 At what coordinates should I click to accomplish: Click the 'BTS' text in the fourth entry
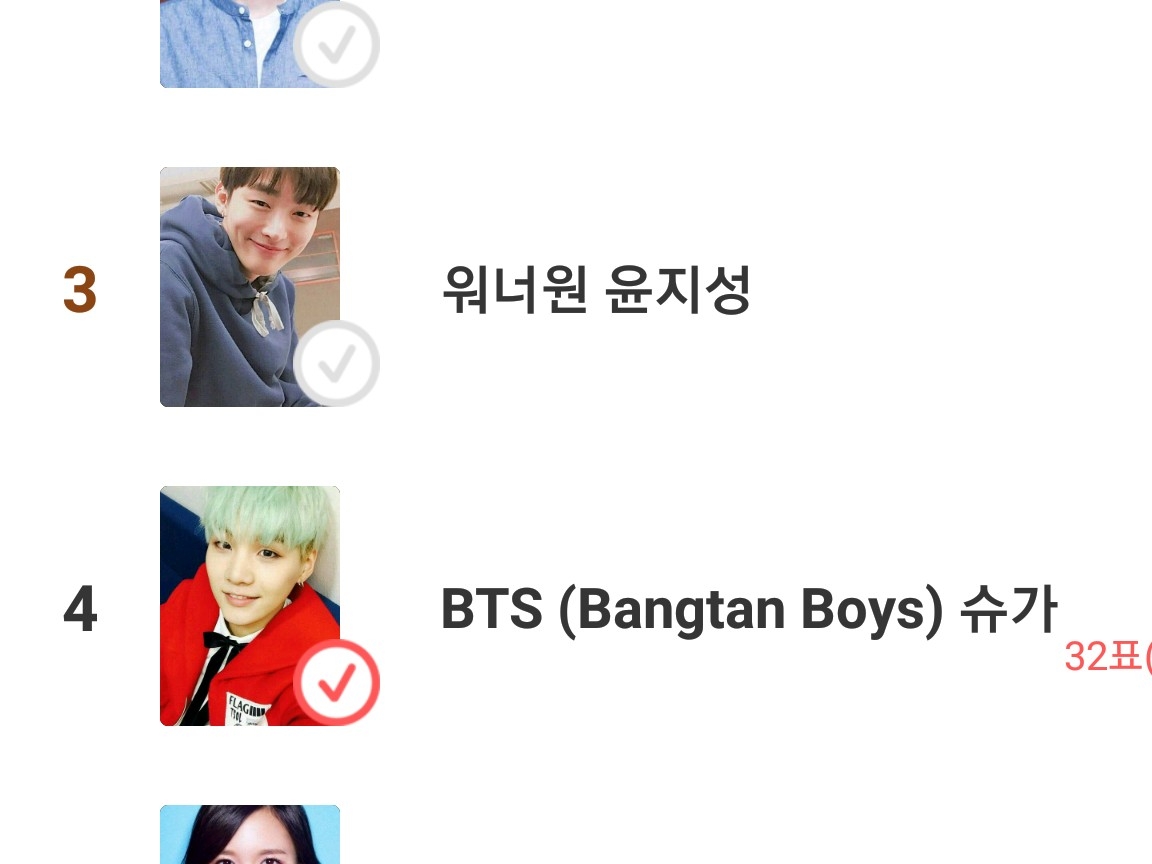[x=492, y=608]
